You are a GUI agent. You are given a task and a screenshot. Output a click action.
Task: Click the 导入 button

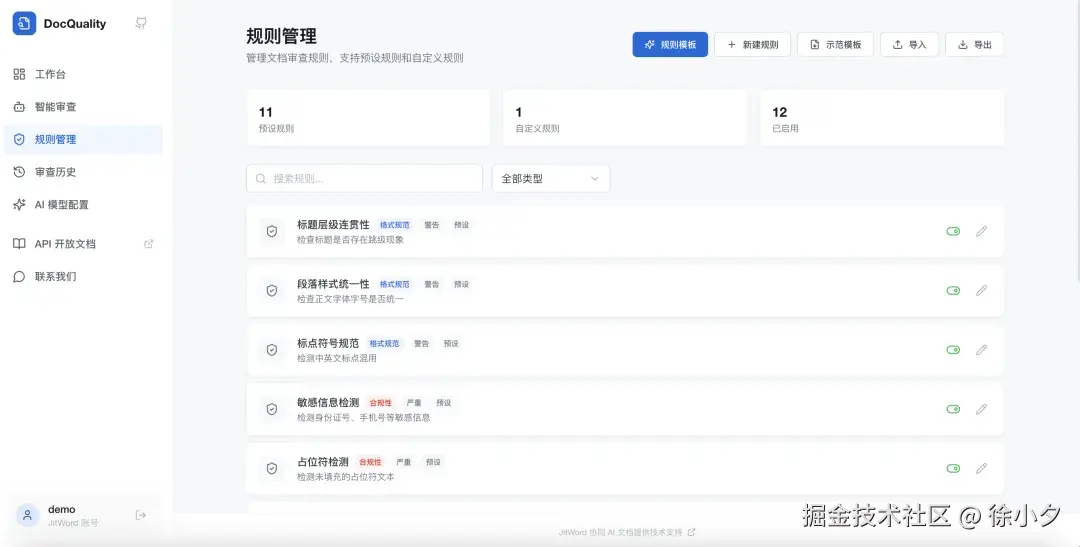tap(909, 45)
